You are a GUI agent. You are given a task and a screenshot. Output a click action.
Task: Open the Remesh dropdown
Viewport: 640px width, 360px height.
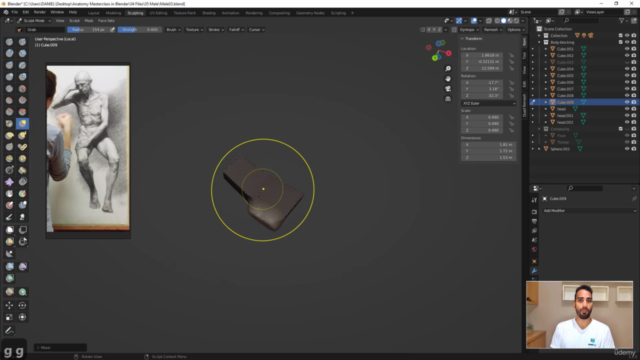(493, 30)
